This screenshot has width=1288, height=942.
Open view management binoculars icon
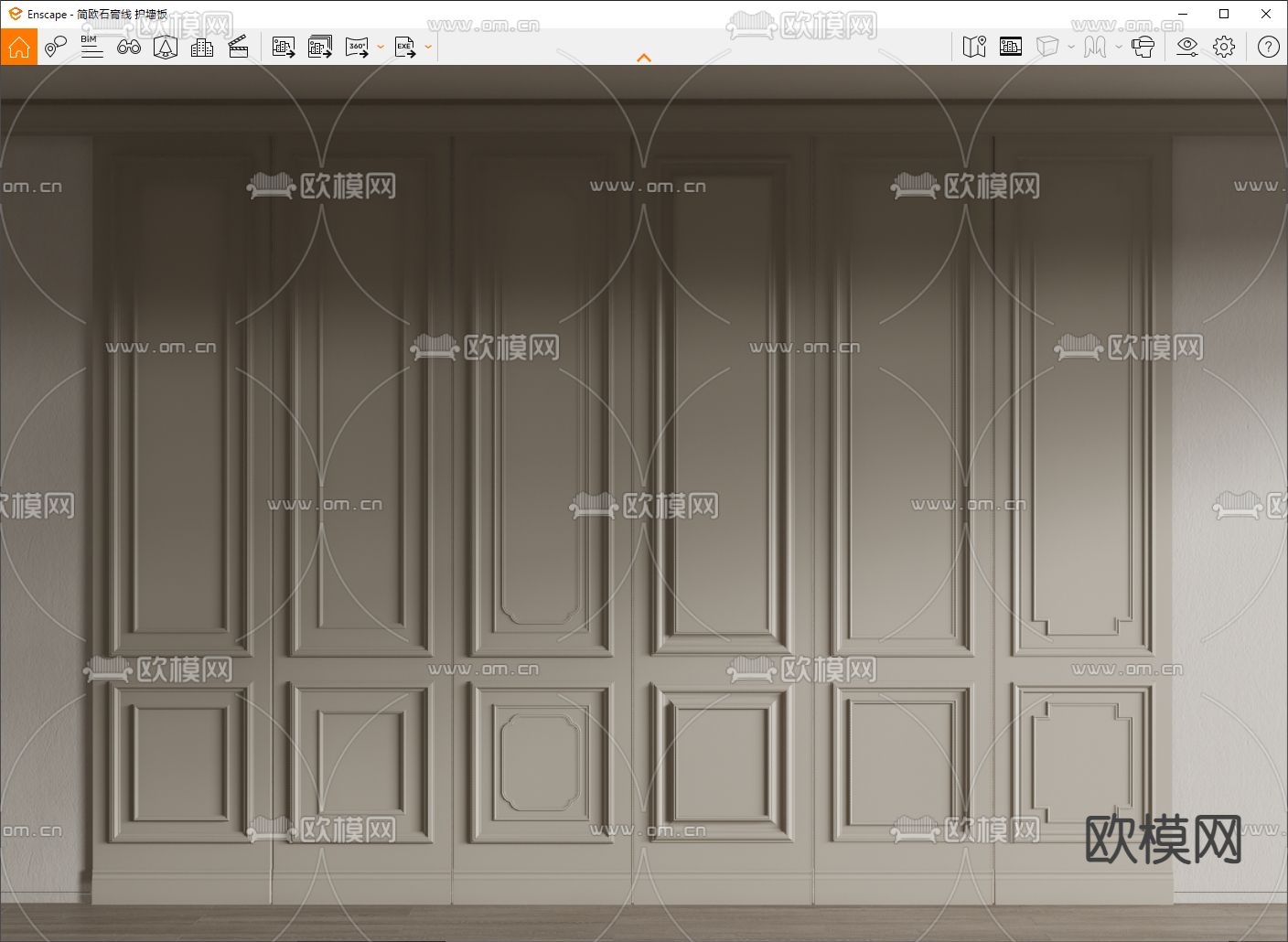click(129, 47)
